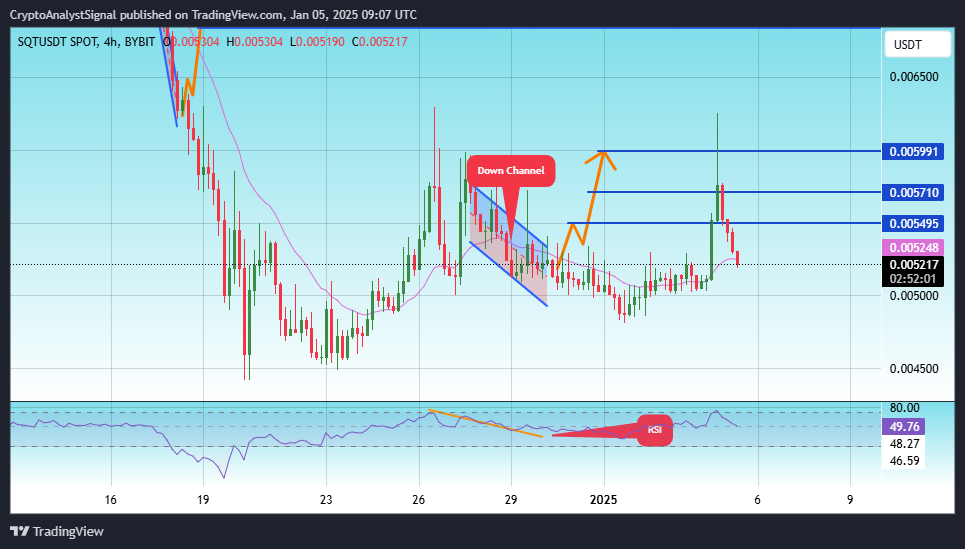Viewport: 965px width, 549px height.
Task: Click the close value C0.005217
Action: coord(379,42)
